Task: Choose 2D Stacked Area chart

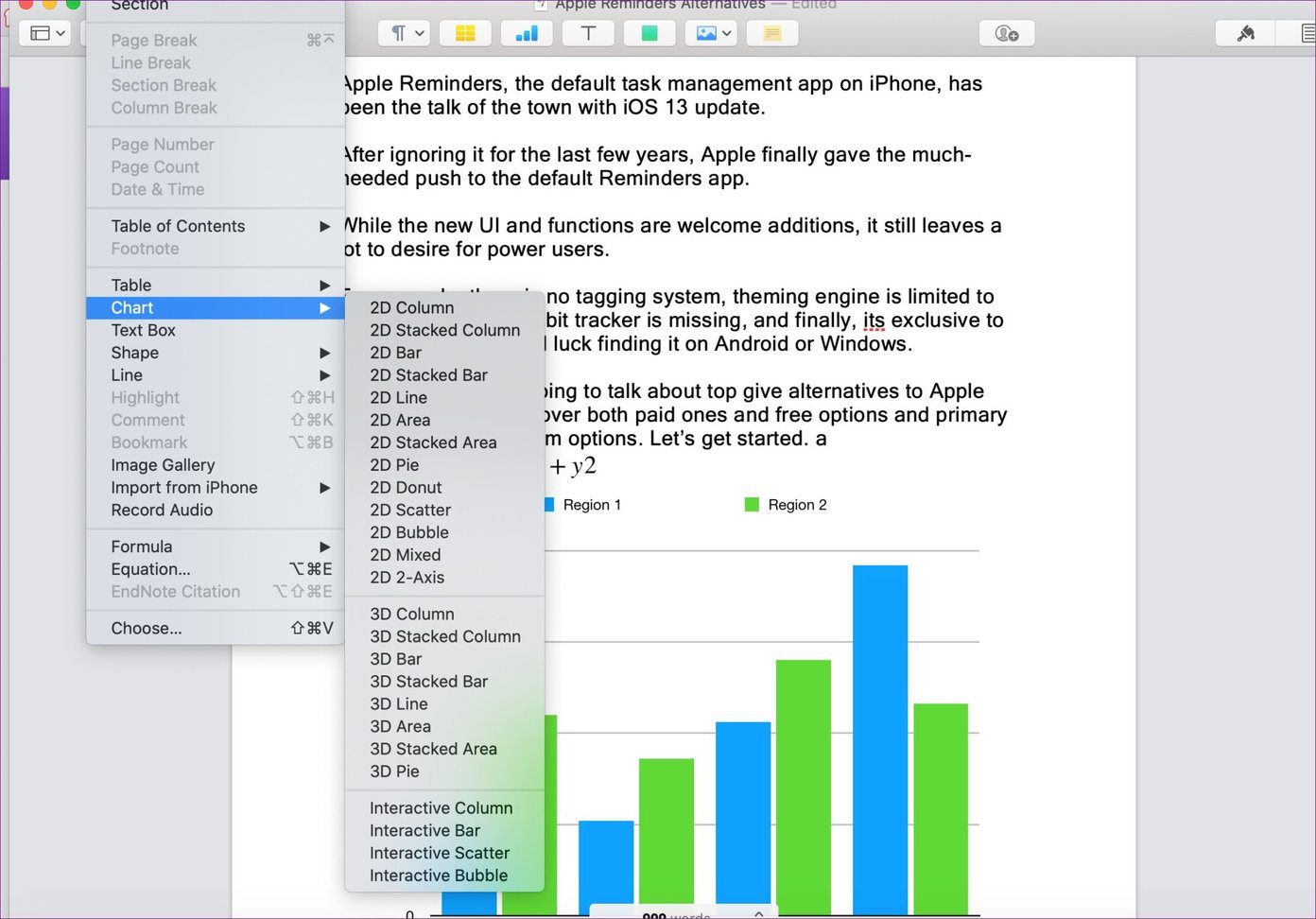Action: tap(444, 442)
